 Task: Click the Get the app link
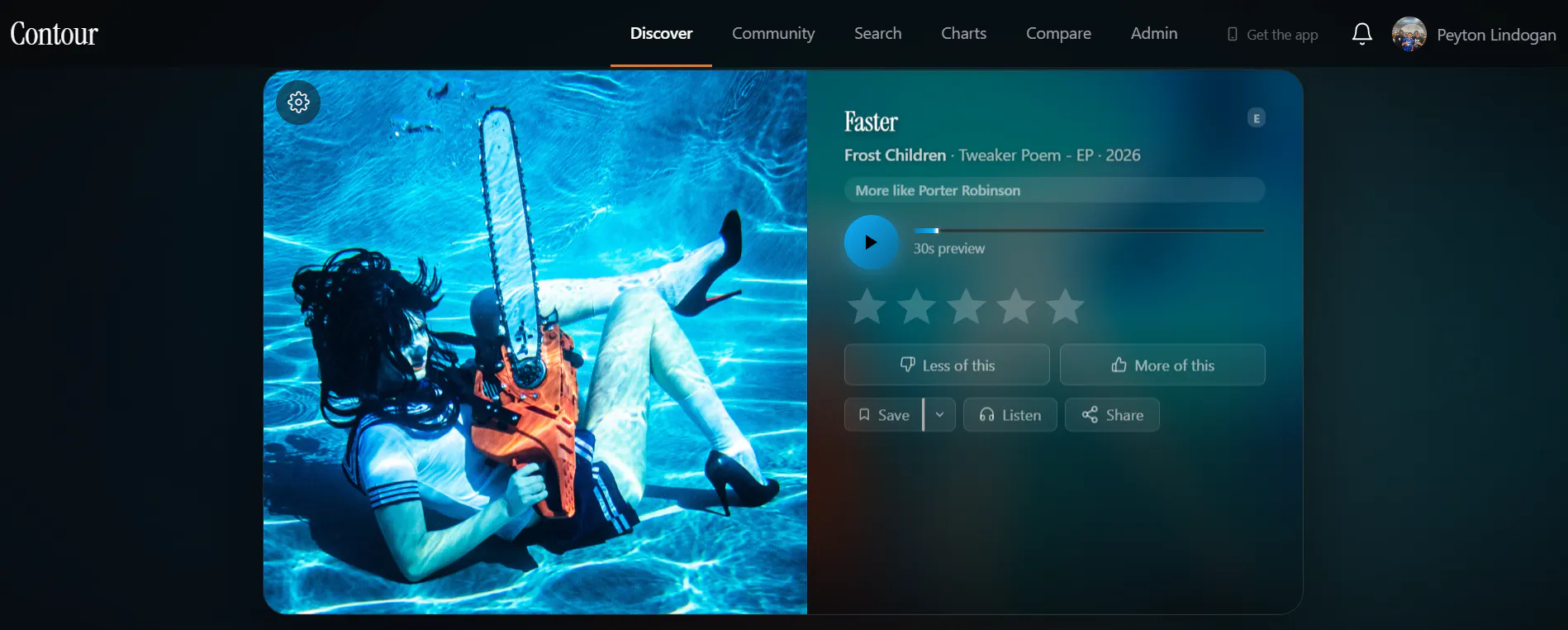(x=1272, y=35)
